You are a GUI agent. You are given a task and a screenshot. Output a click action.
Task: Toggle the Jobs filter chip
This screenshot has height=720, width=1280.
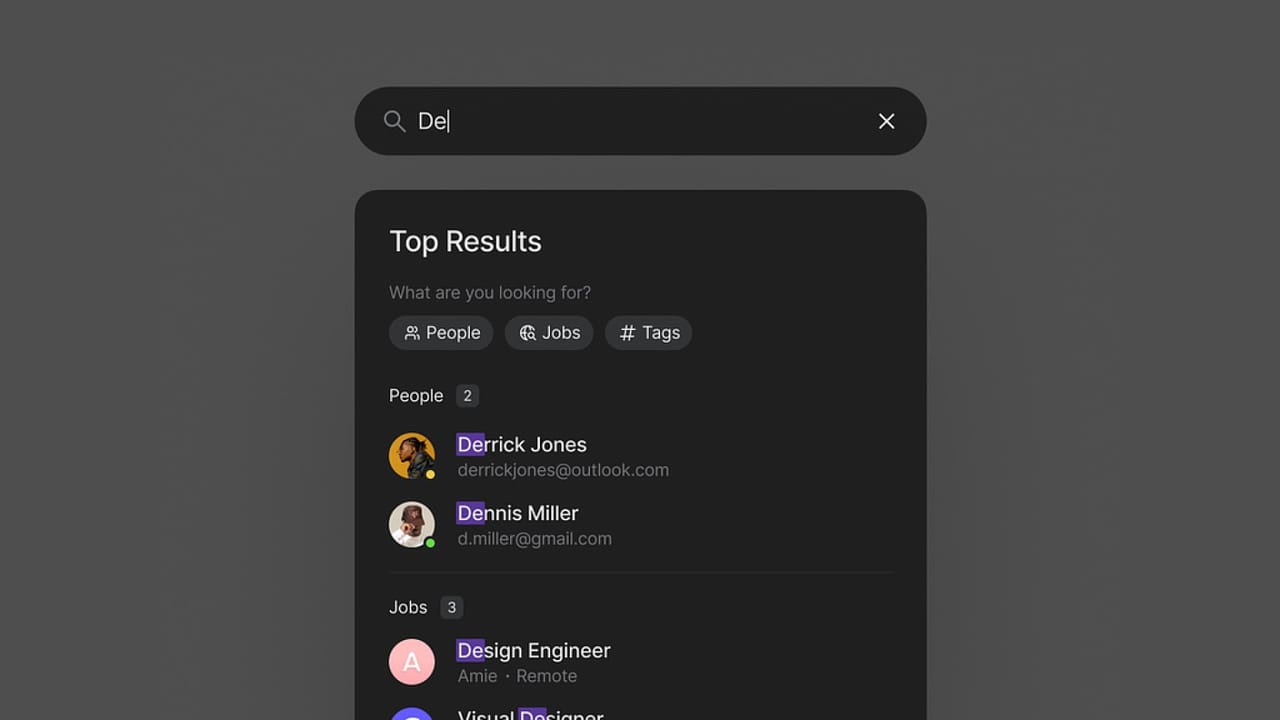548,333
